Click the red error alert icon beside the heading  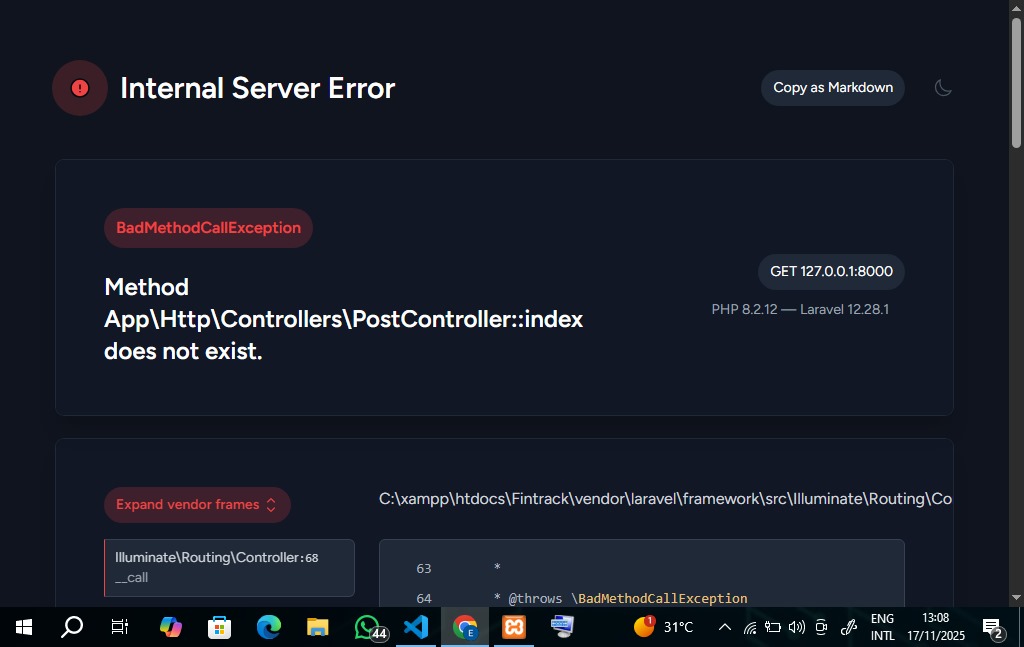coord(79,87)
